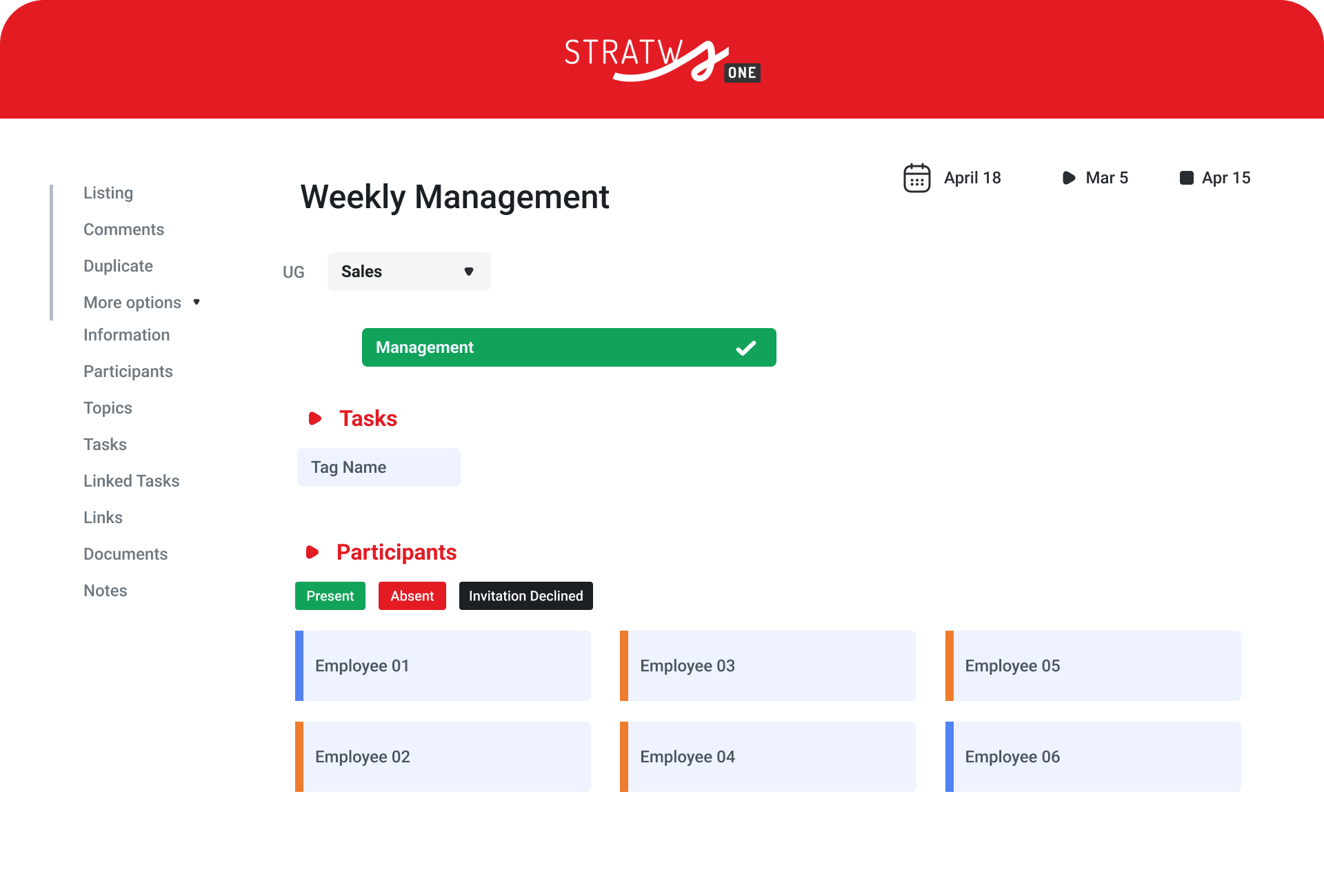
Task: Go to Documents in the sidebar
Action: [x=126, y=554]
